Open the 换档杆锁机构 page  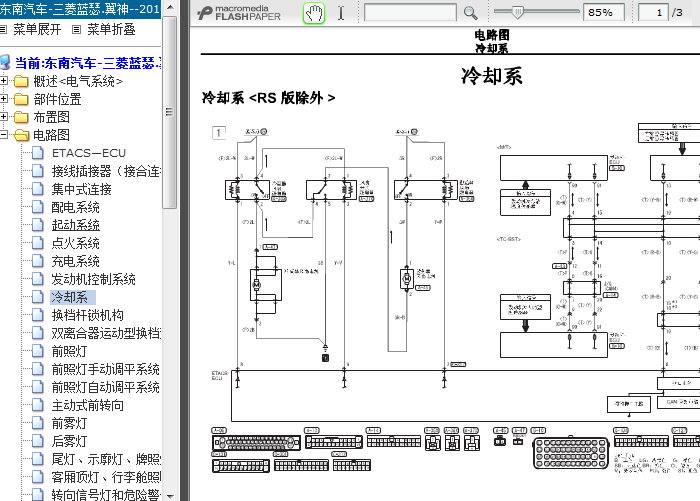88,315
